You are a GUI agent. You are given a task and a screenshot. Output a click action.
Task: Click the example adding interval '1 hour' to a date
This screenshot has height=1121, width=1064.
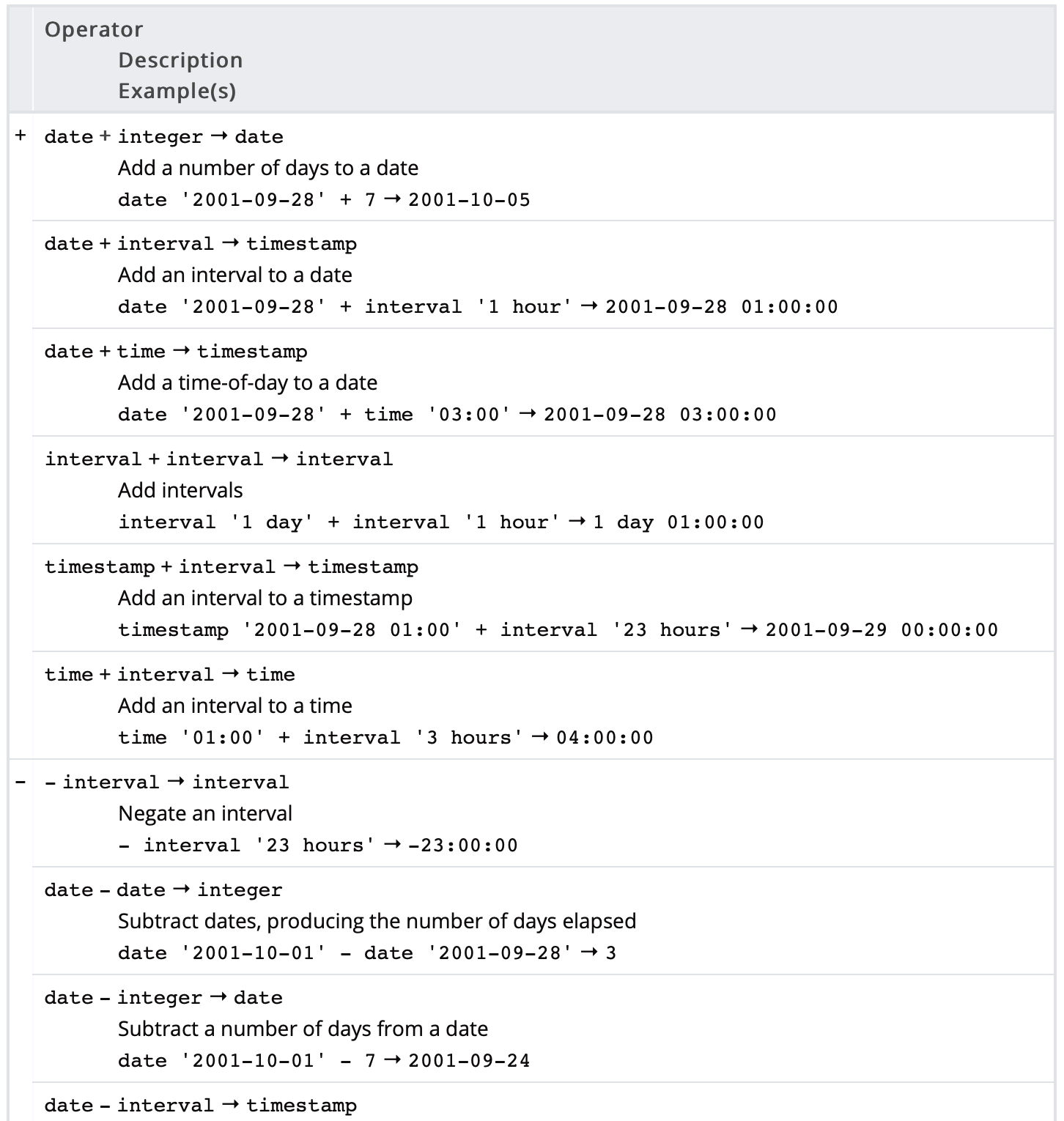478,306
